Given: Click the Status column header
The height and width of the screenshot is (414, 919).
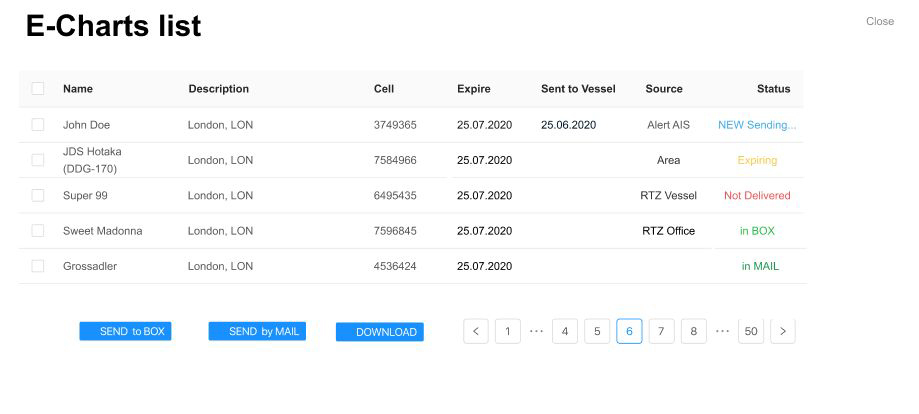Looking at the screenshot, I should [x=773, y=89].
